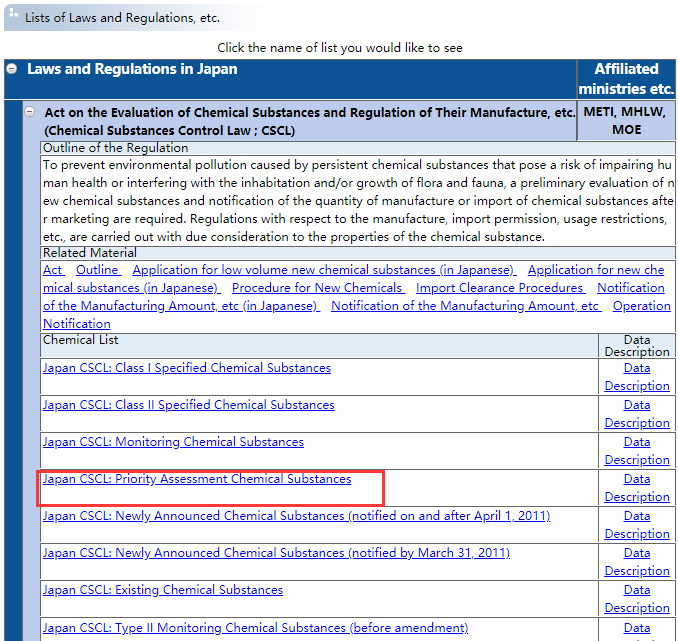Open the Act related material link

click(x=53, y=270)
